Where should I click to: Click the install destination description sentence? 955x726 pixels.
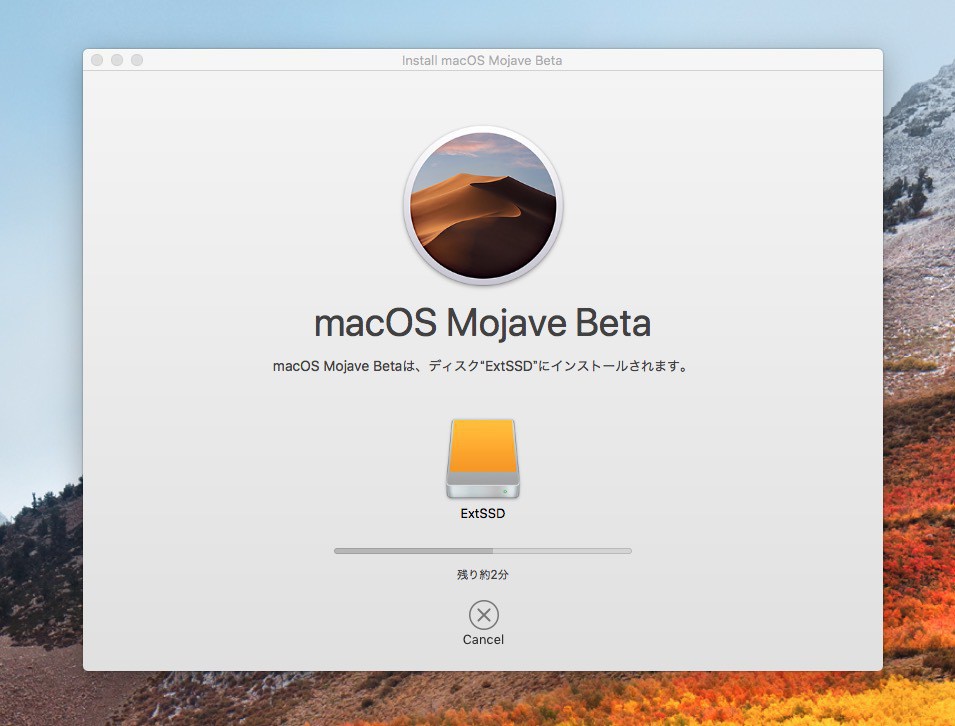(x=481, y=366)
